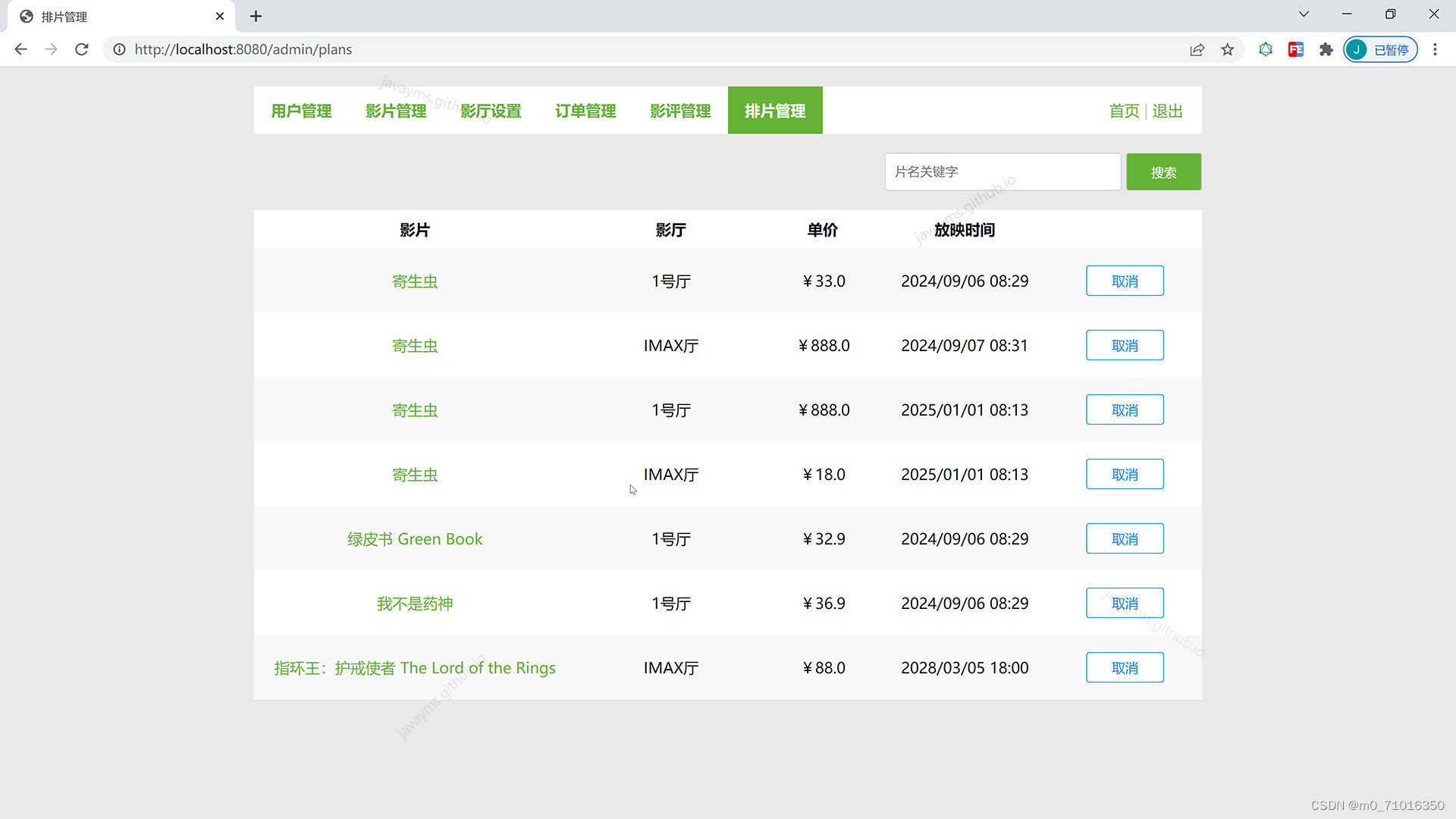Open the red FE extension icon
1456x819 pixels.
[x=1296, y=49]
